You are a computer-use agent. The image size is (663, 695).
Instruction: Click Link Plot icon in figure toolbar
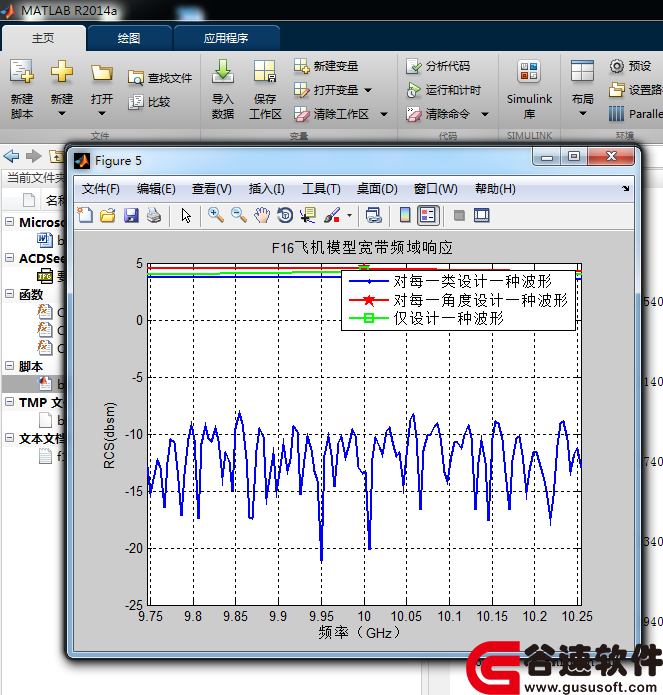(374, 215)
